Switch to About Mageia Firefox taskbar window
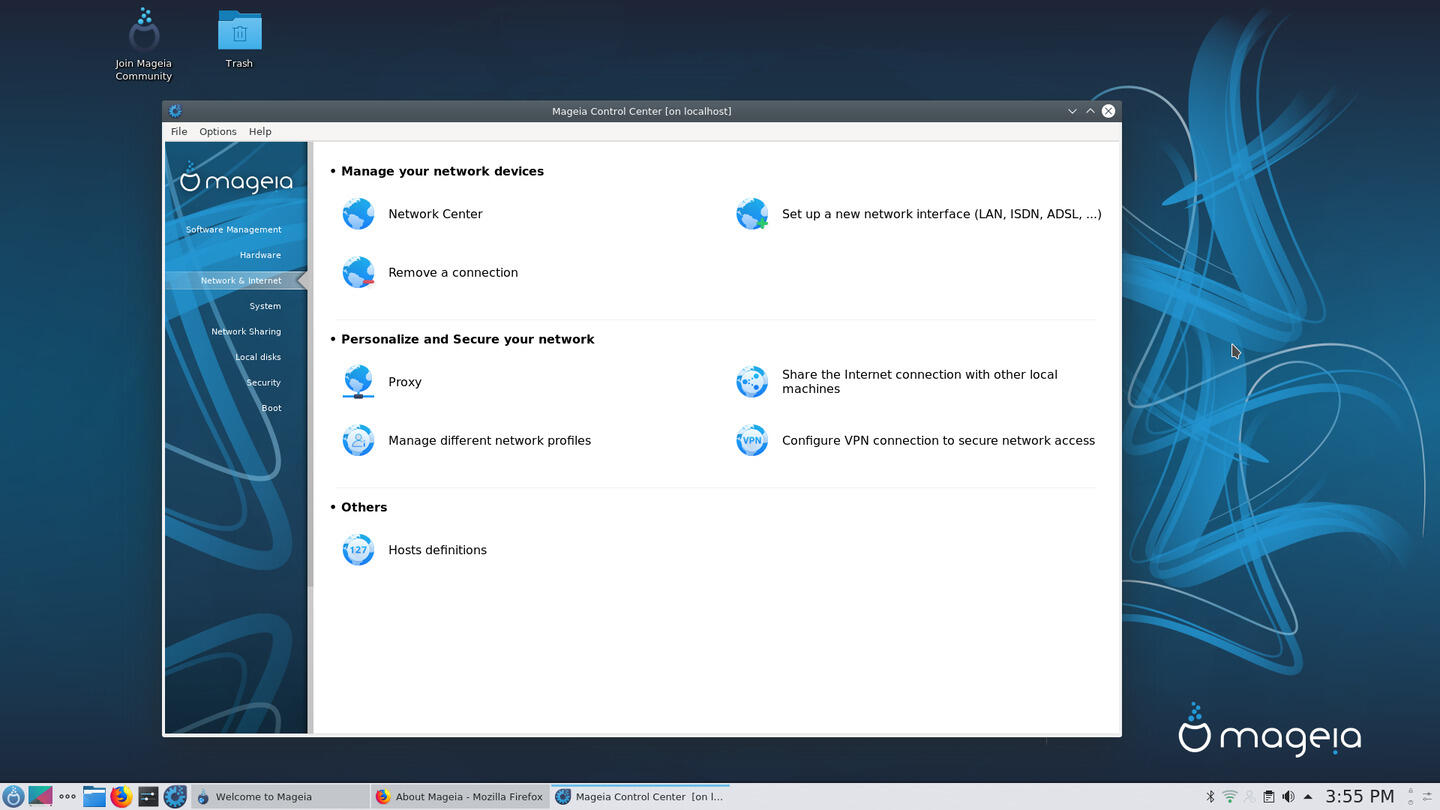This screenshot has width=1440, height=810. 460,797
